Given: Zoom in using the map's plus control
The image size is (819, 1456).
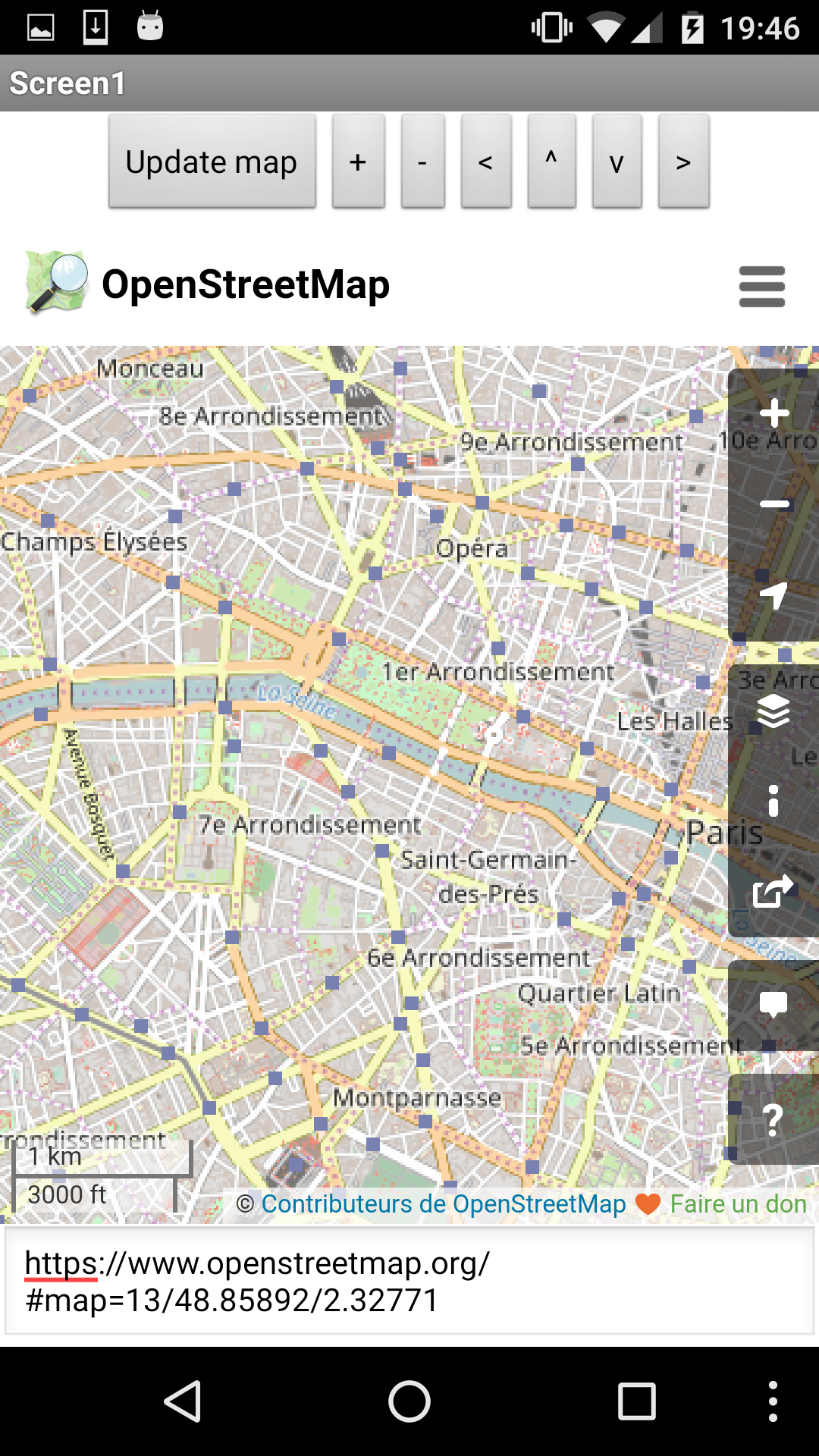Looking at the screenshot, I should click(x=774, y=413).
